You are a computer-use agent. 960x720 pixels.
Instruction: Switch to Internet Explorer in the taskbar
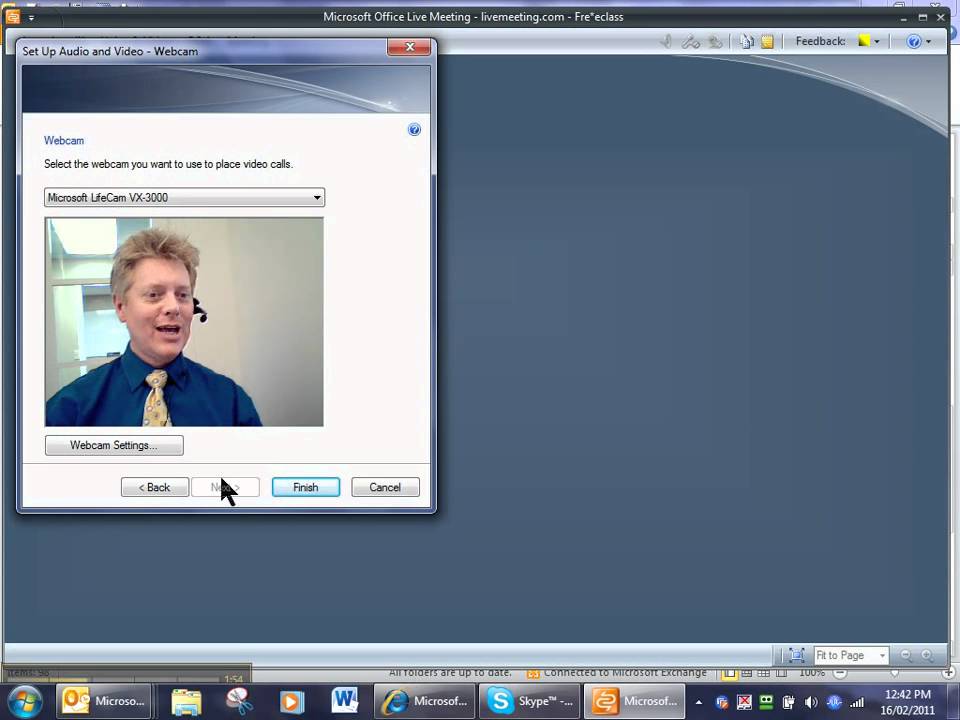[424, 702]
